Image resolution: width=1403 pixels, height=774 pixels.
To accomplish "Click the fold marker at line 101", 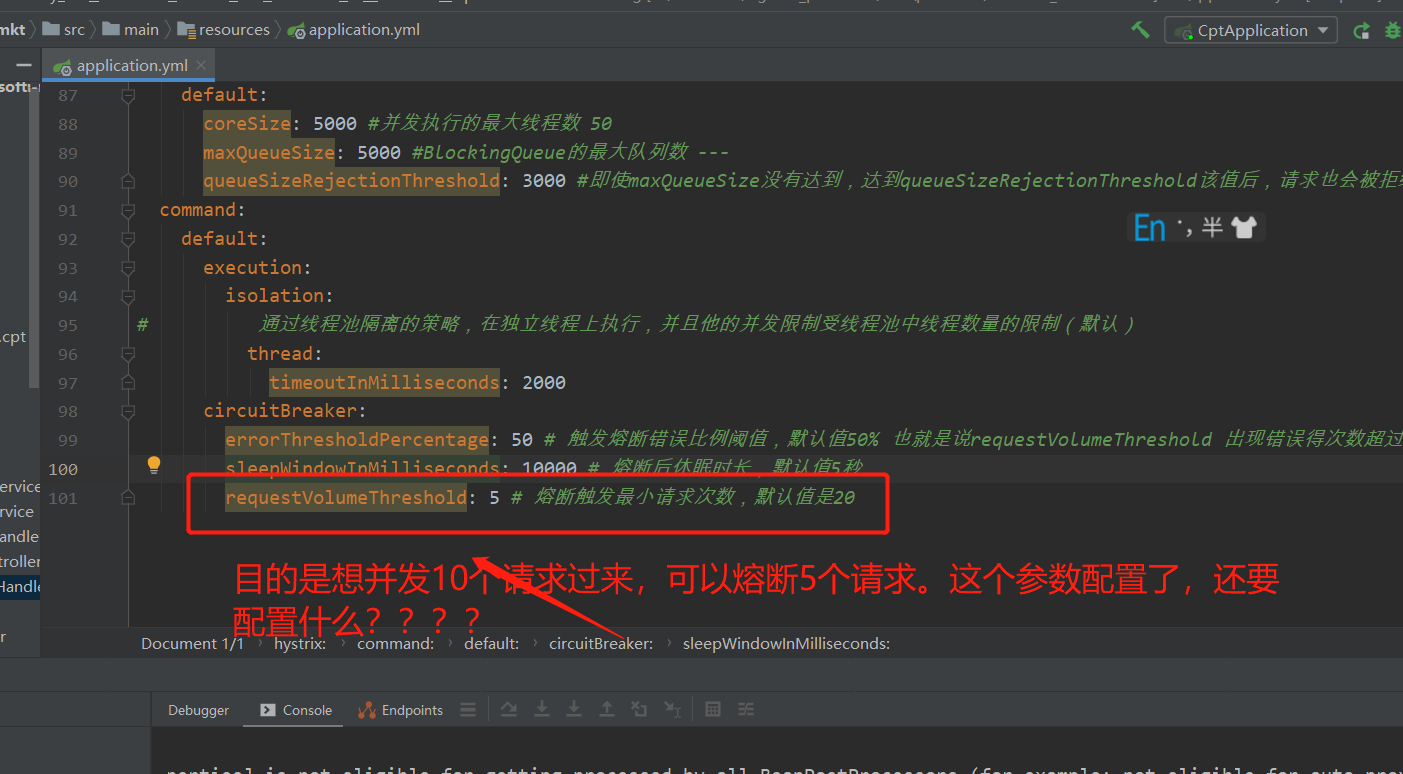I will (128, 497).
